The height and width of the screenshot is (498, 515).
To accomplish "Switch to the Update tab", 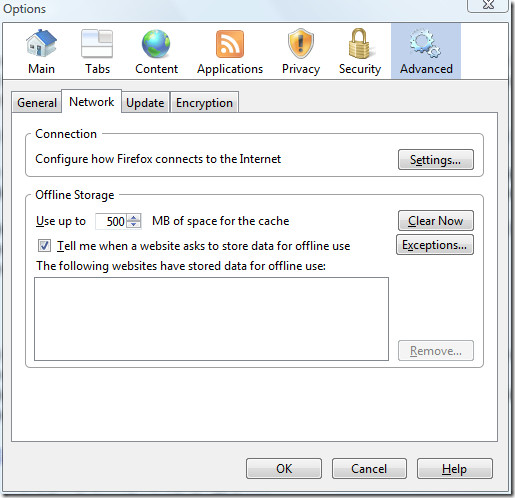I will pos(145,103).
